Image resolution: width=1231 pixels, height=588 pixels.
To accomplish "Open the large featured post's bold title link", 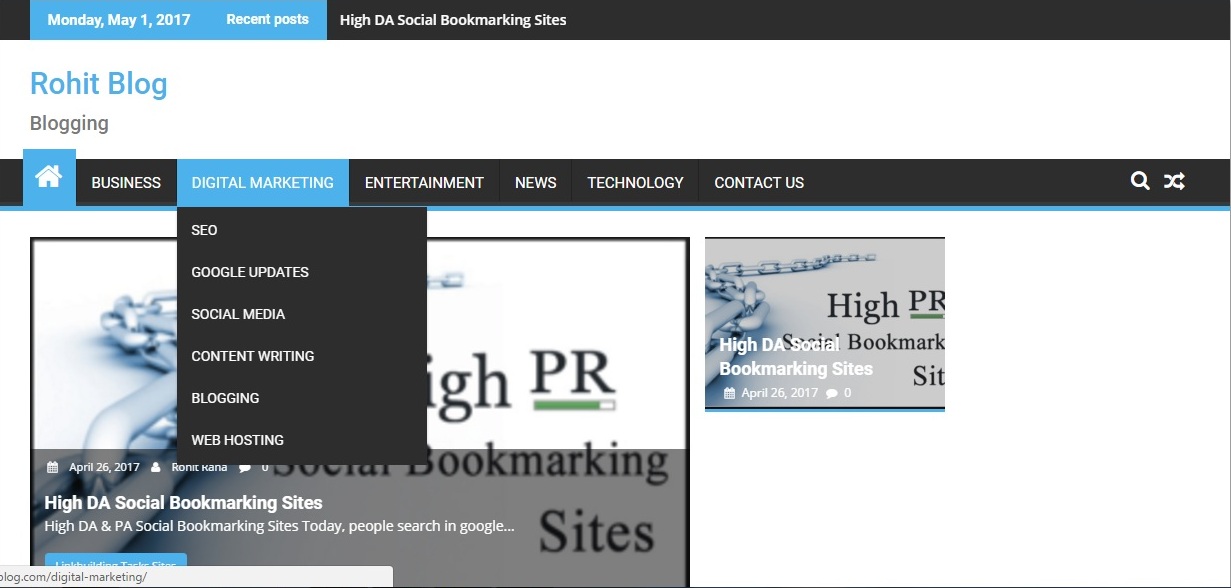I will (184, 503).
